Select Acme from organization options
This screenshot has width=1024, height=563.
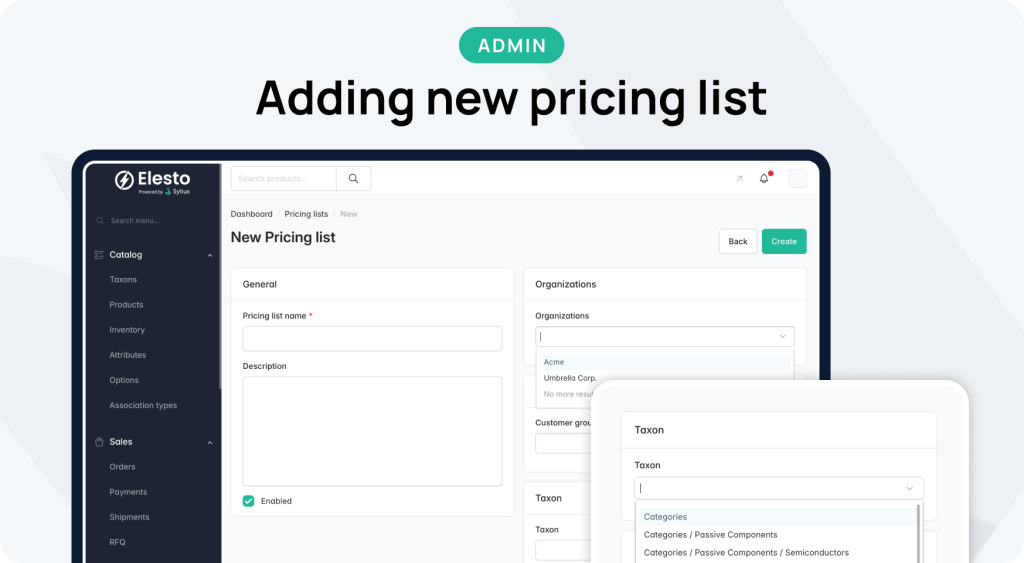(555, 362)
